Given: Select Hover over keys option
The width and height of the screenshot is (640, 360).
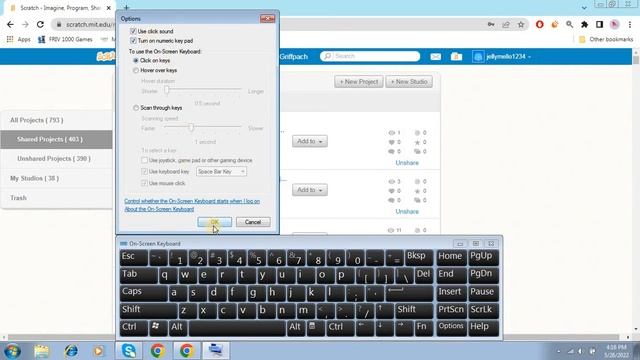Looking at the screenshot, I should pos(136,71).
